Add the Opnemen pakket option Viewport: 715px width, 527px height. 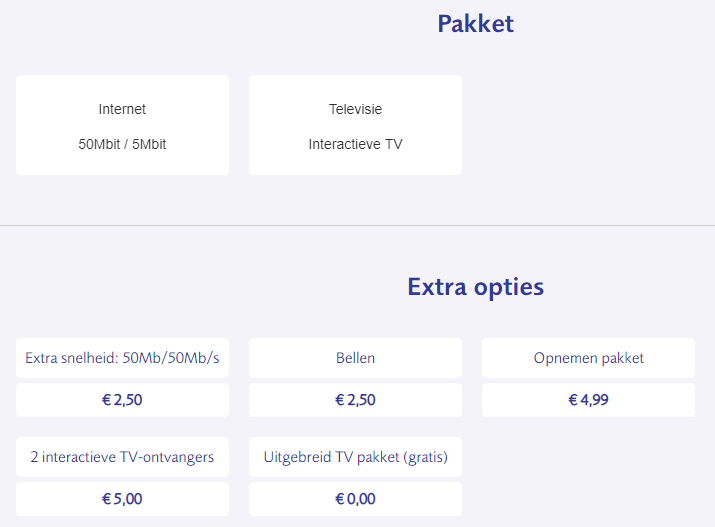588,358
